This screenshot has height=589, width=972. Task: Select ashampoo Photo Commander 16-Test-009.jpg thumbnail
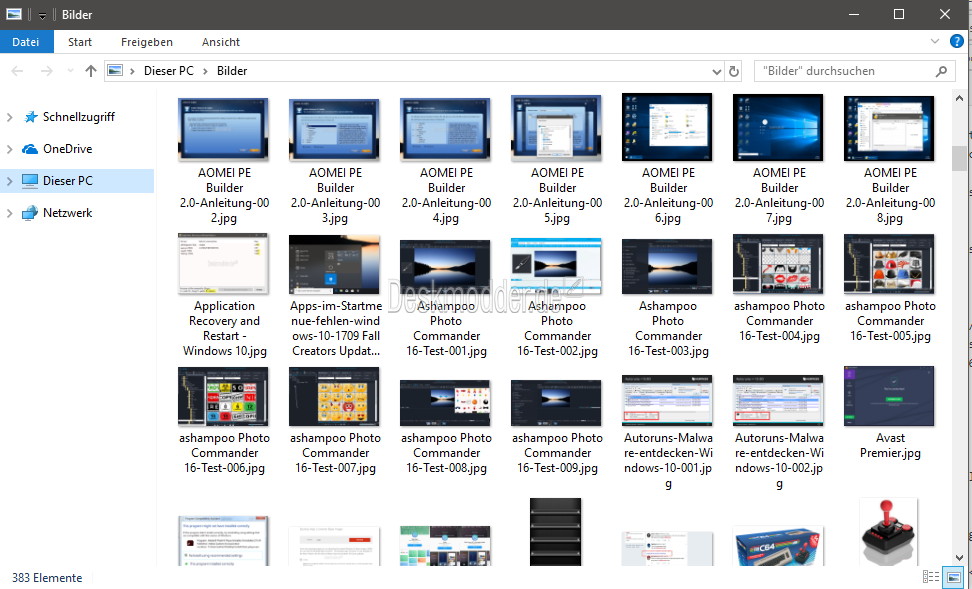coord(556,403)
